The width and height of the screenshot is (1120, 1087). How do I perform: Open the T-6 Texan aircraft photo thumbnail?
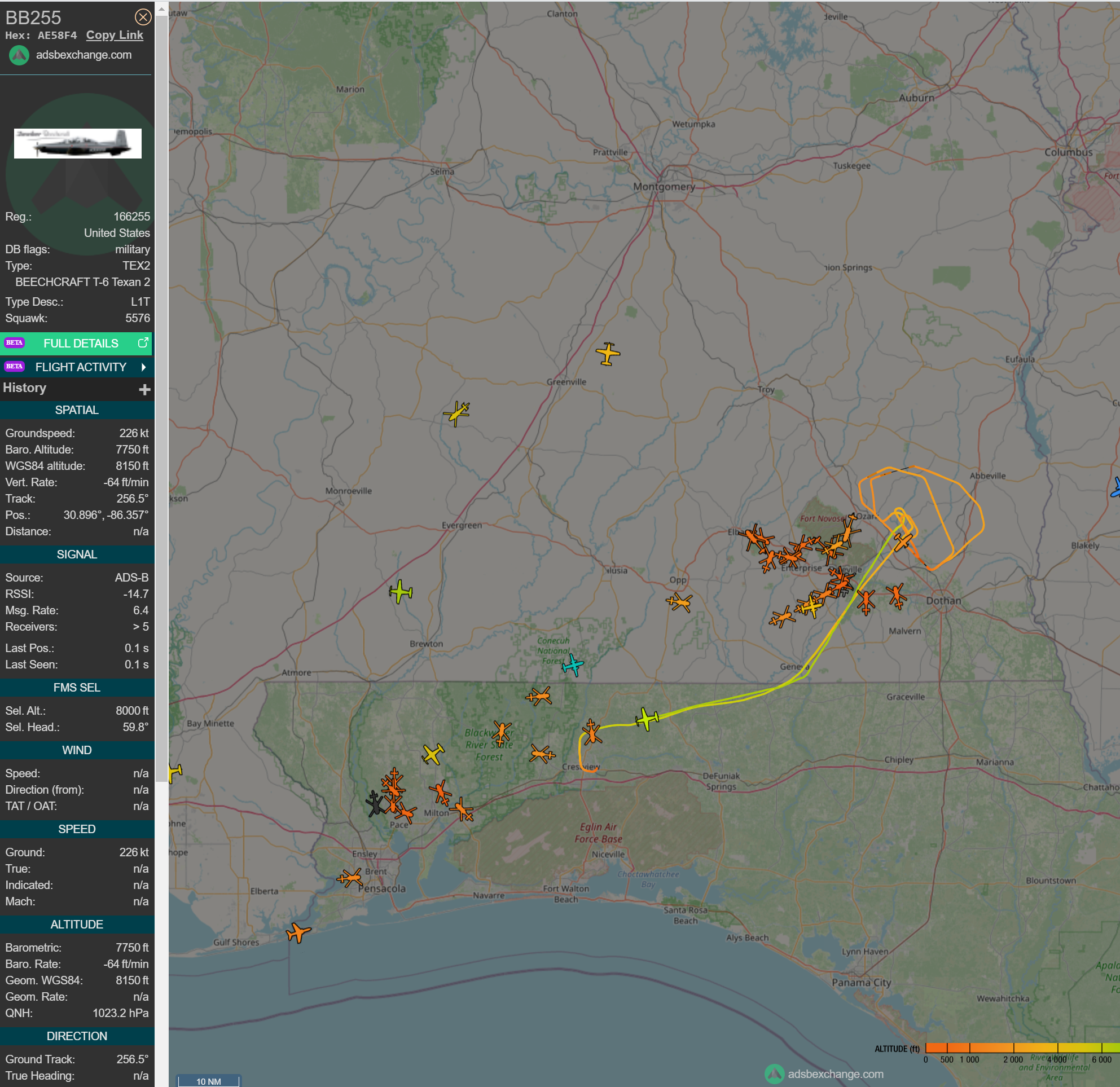[x=78, y=143]
